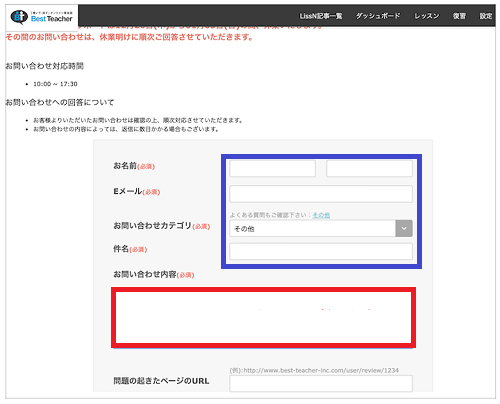
Task: Open 設定 in the header navigation
Action: click(486, 16)
